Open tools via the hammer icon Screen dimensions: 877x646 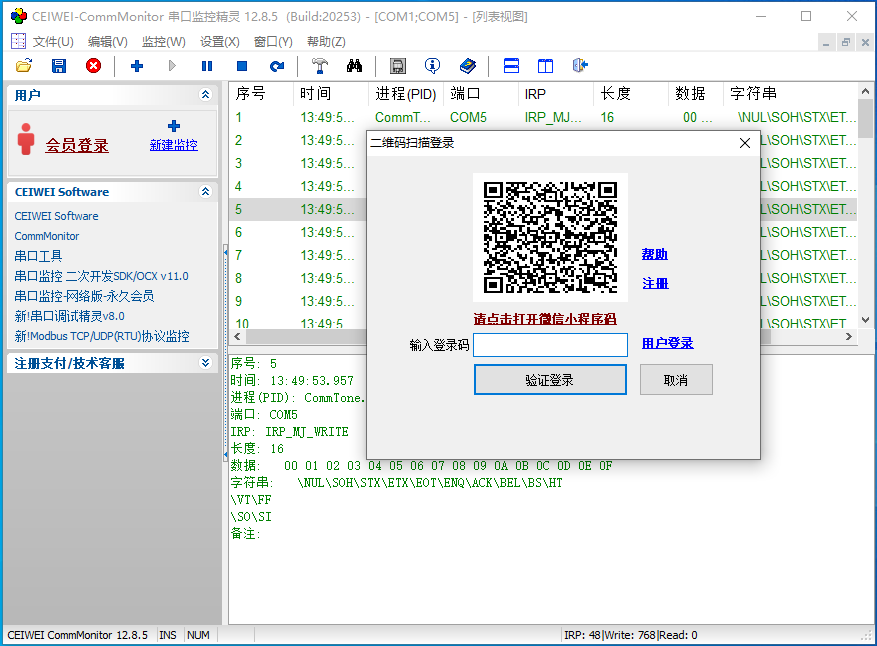[x=318, y=66]
